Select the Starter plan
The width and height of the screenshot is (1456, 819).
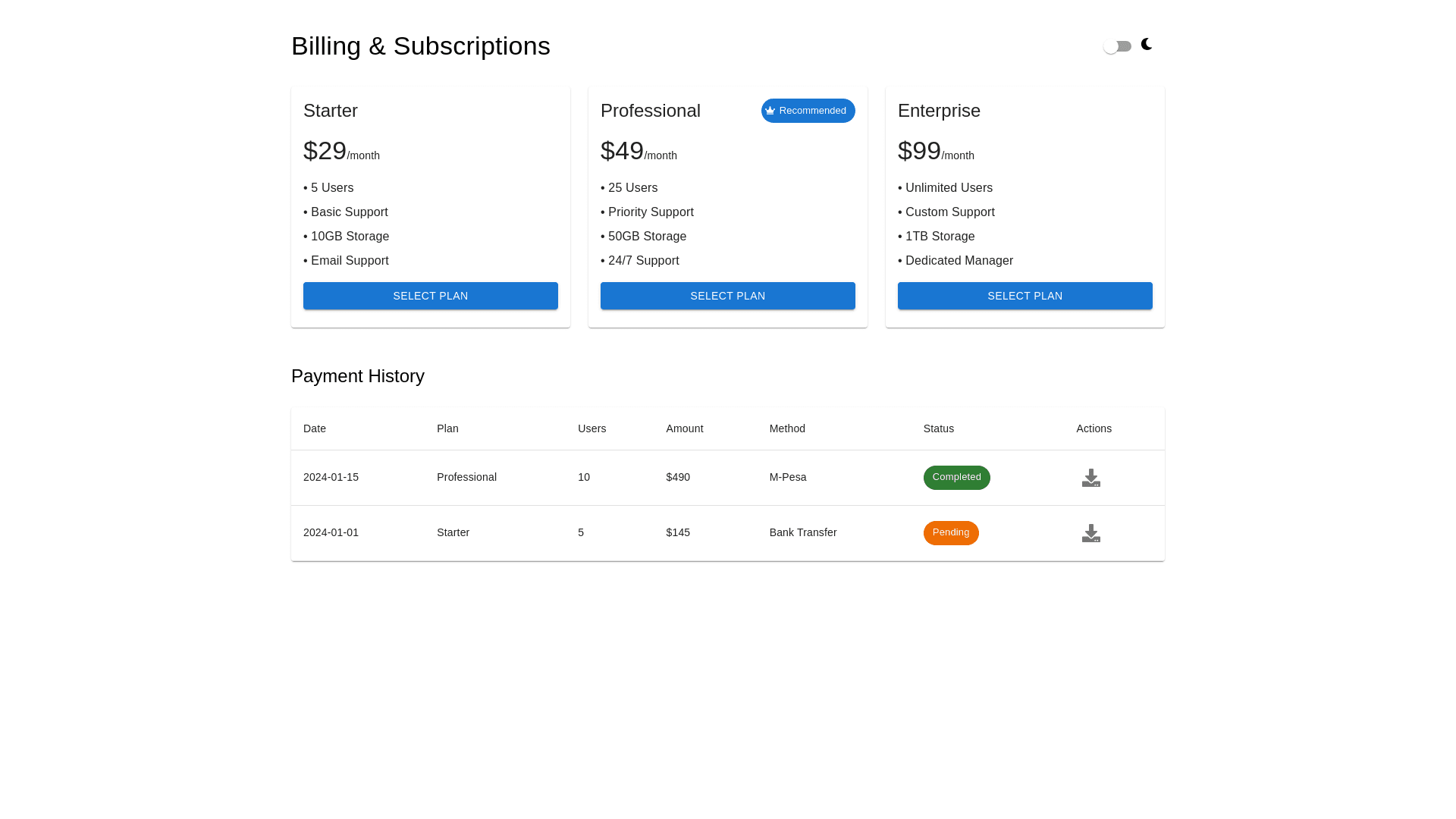[x=430, y=296]
